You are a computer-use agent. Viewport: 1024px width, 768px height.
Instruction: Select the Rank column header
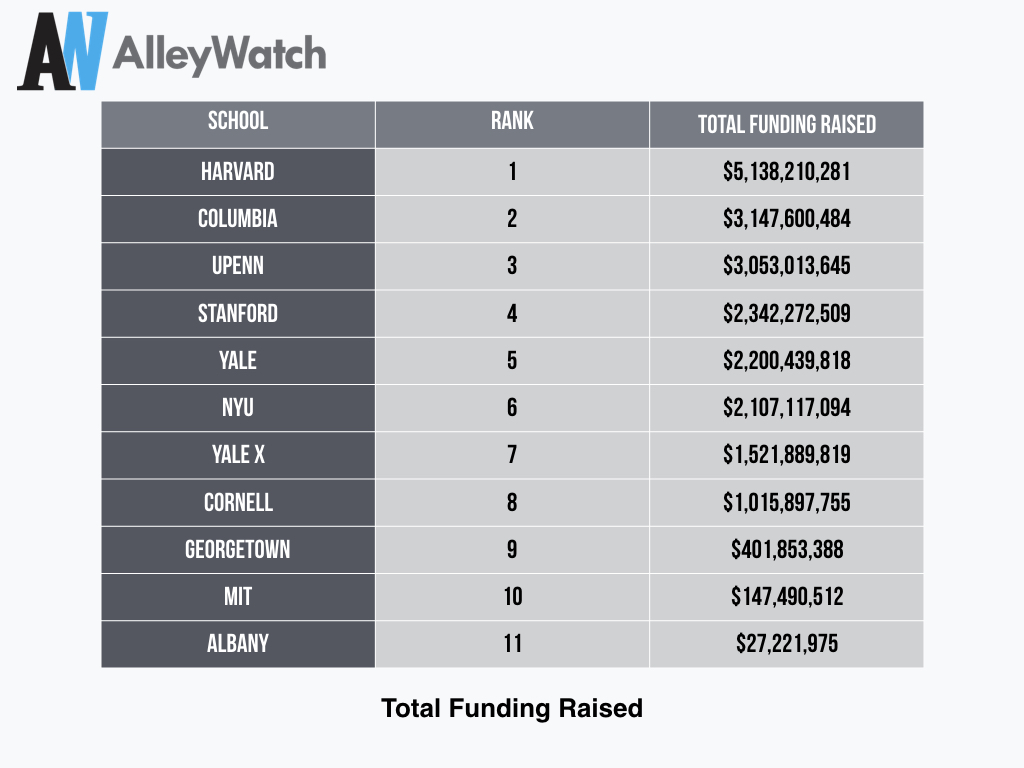tap(512, 122)
